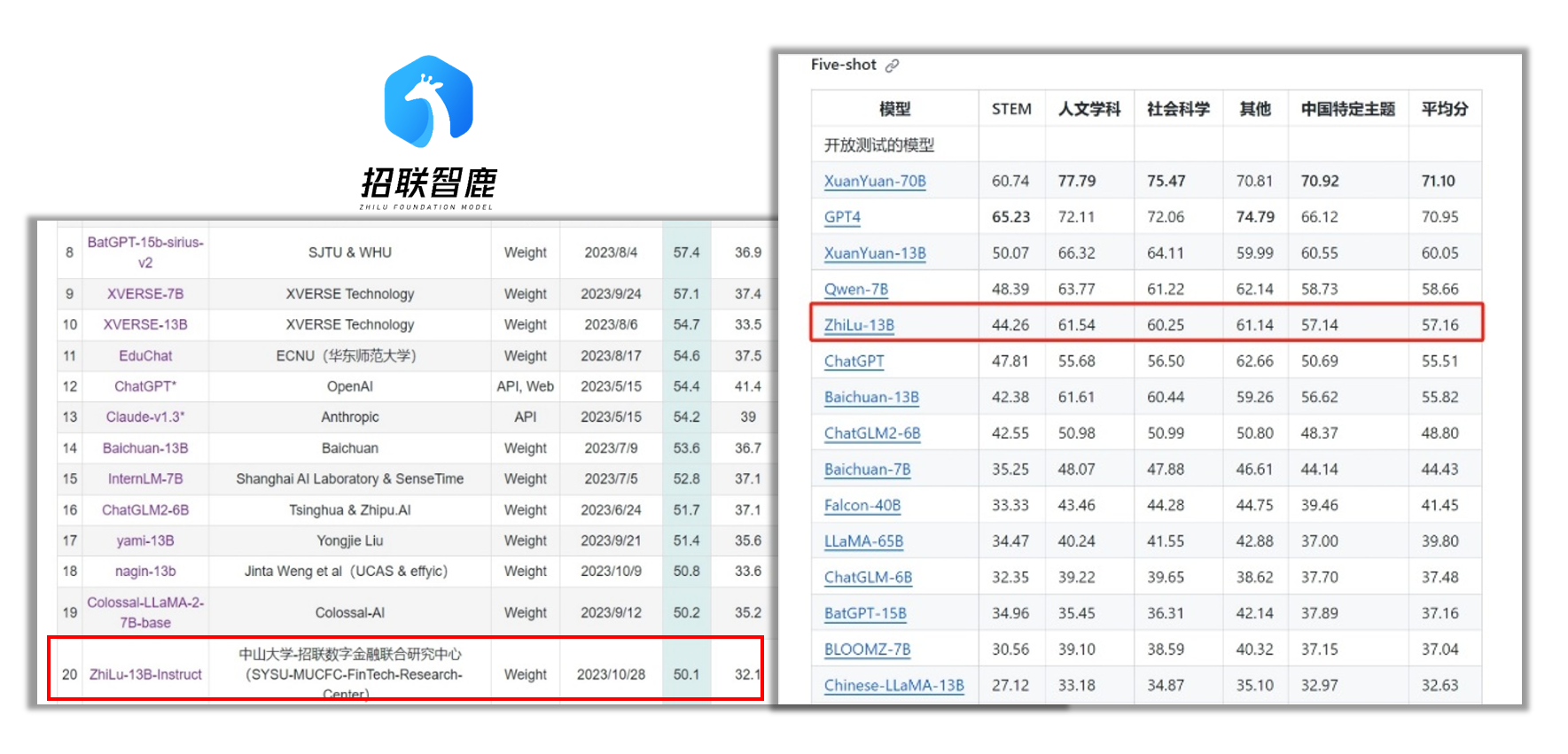The height and width of the screenshot is (754, 1568).
Task: Open the XuanYuan-70B model link
Action: (875, 181)
